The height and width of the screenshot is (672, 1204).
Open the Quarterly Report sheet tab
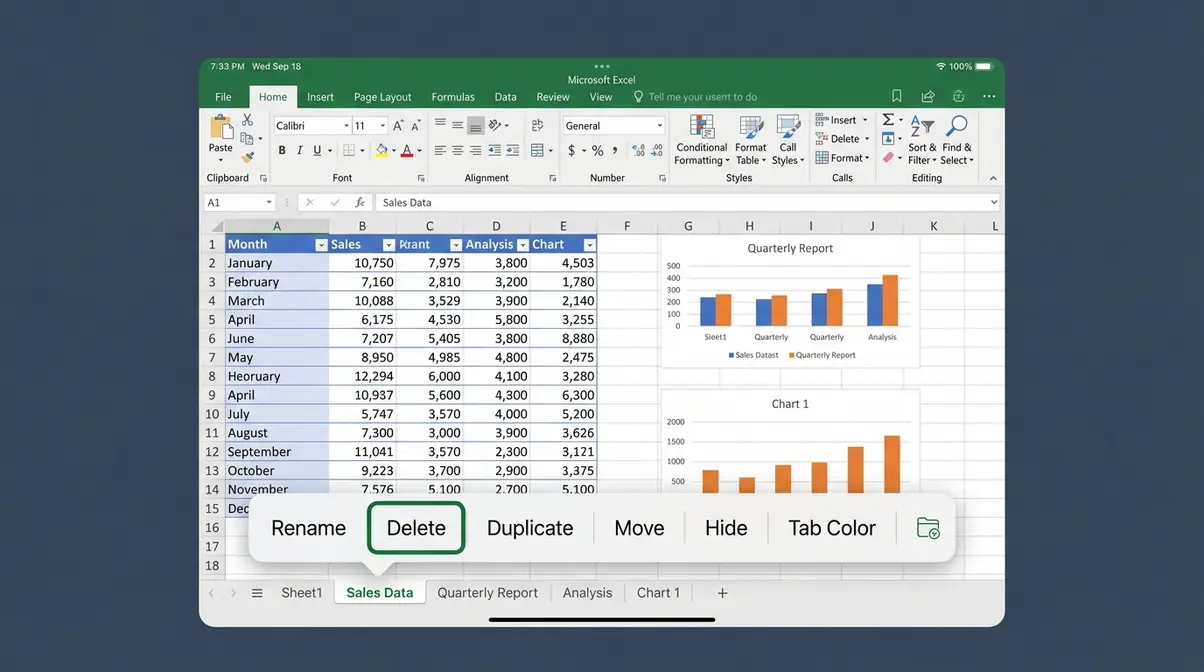(x=488, y=593)
